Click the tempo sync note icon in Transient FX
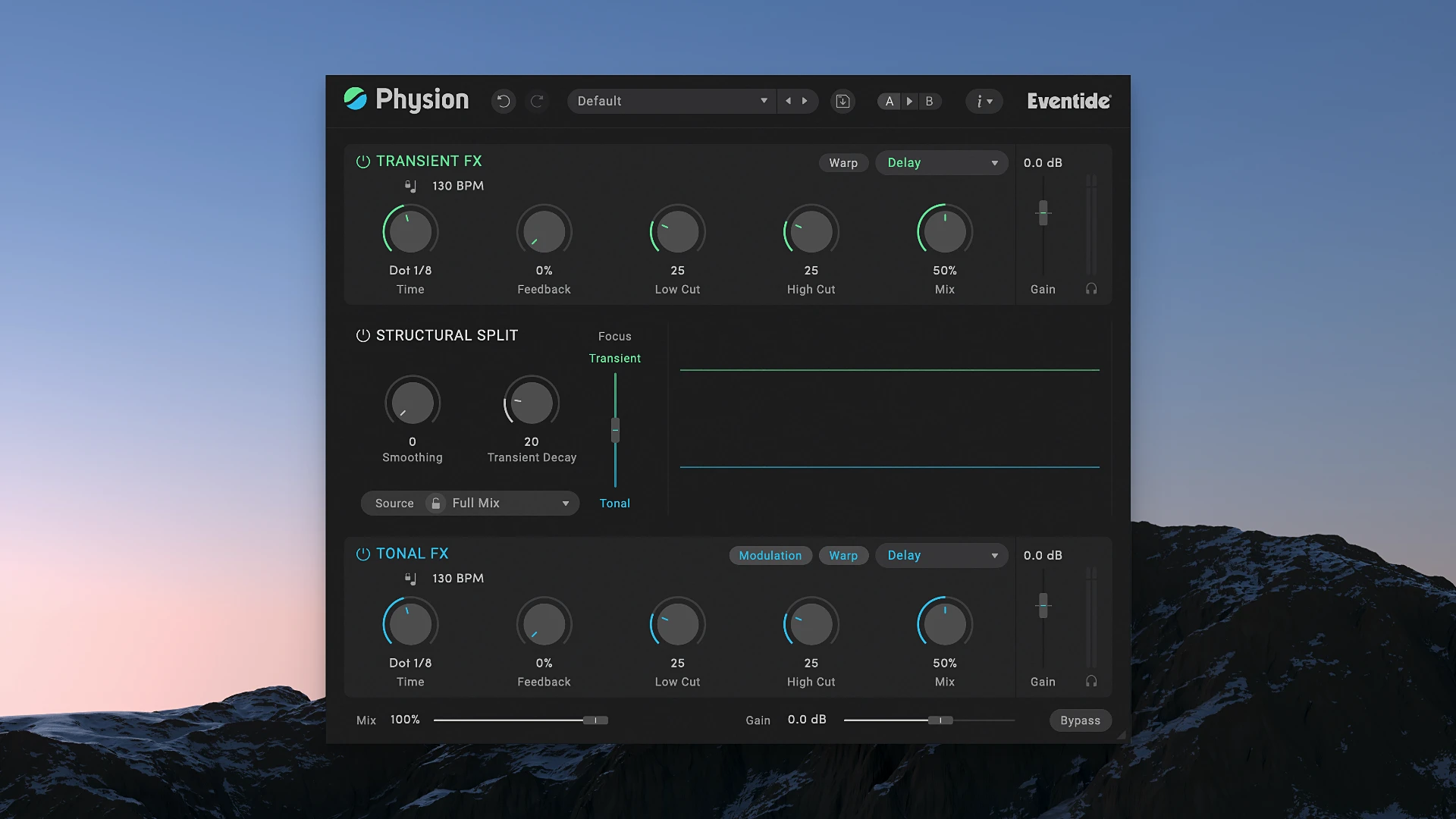This screenshot has width=1456, height=819. [412, 185]
